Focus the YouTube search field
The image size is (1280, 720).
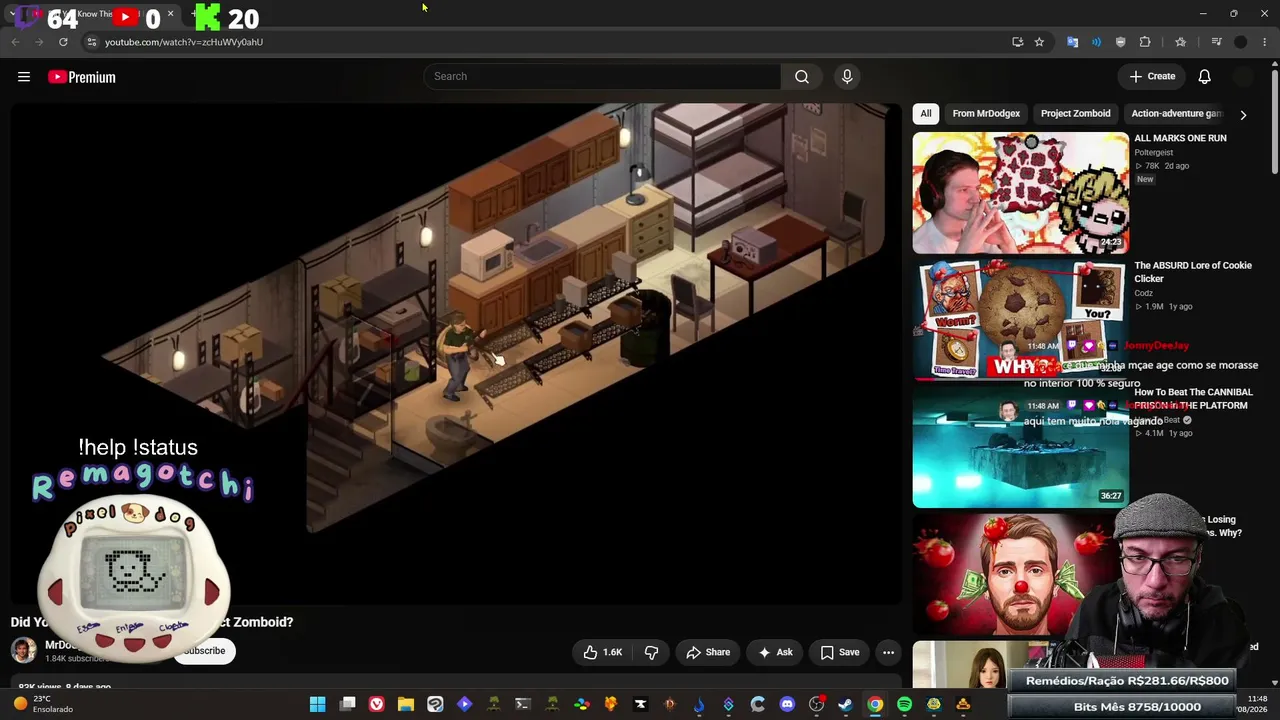point(602,77)
